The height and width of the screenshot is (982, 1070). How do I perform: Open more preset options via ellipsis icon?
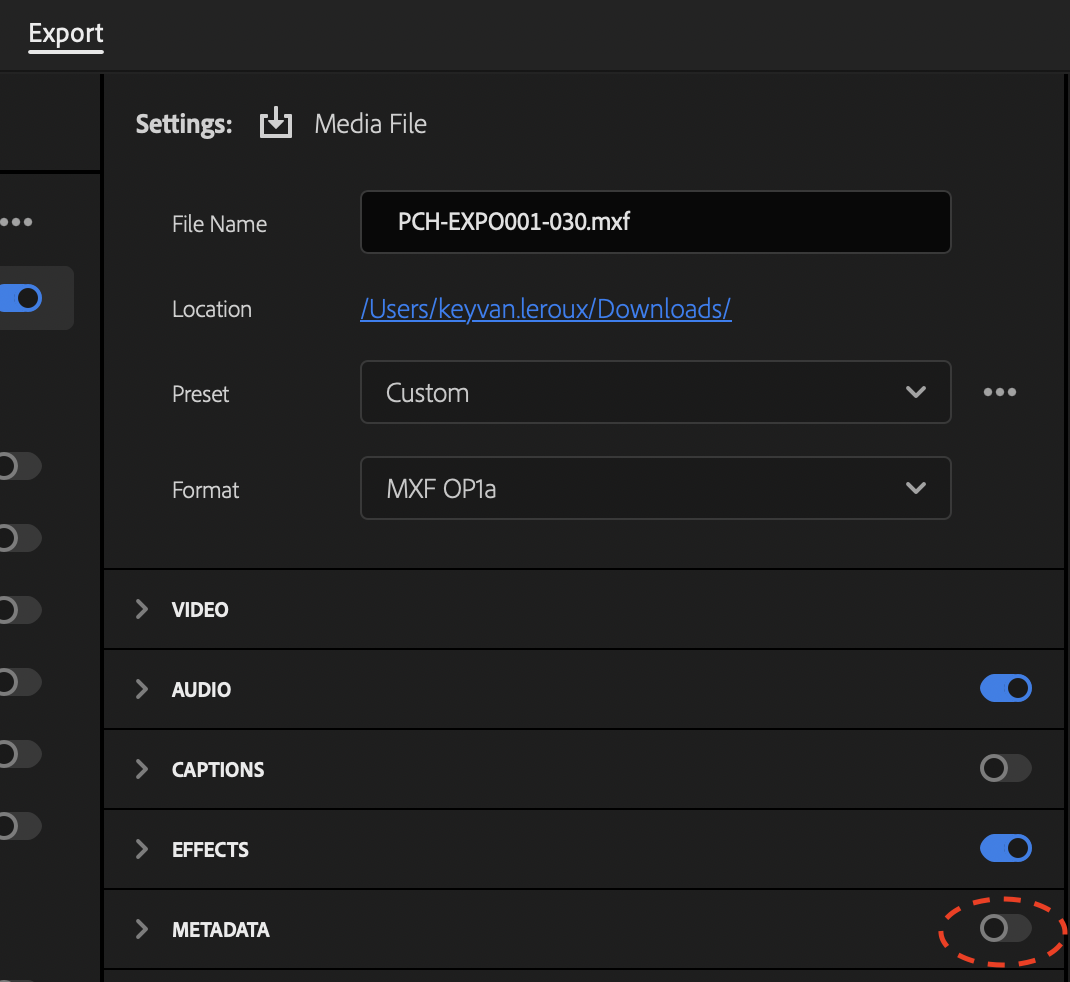click(x=999, y=392)
